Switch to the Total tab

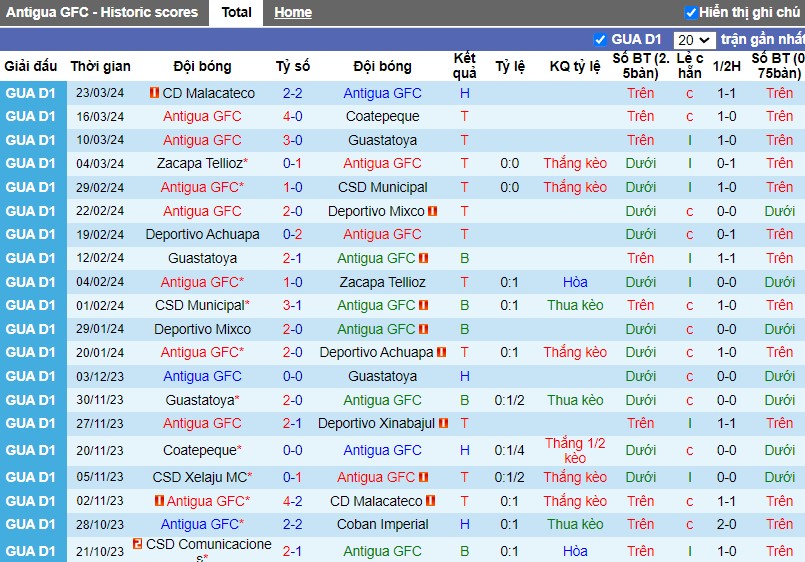(x=236, y=12)
